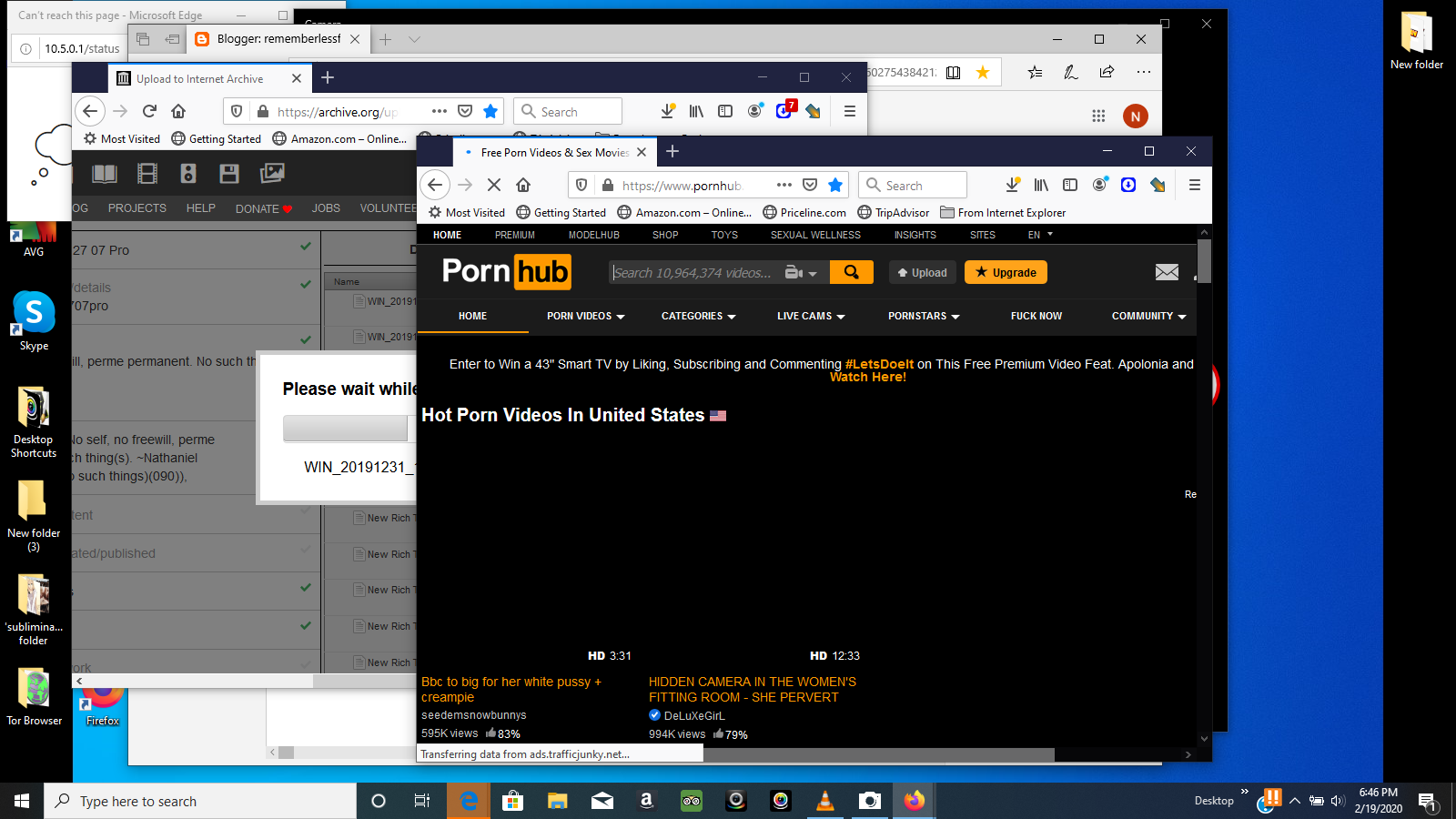Open the archive.org texts book icon

[x=105, y=173]
